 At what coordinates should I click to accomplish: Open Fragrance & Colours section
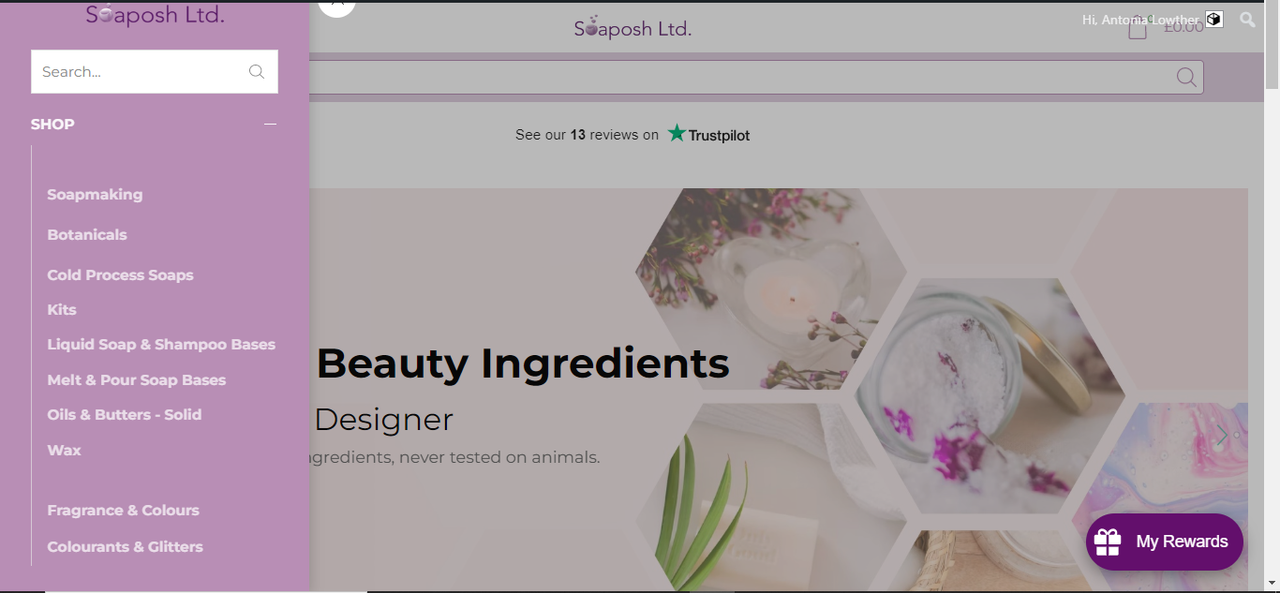[x=123, y=510]
